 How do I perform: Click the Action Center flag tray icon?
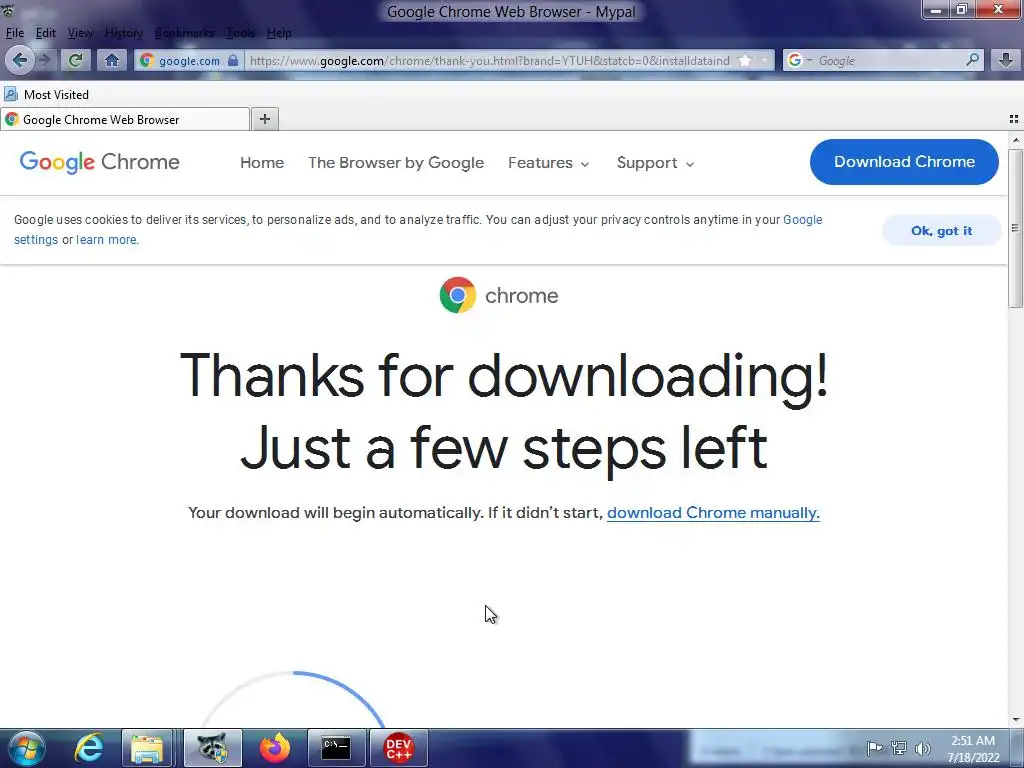pyautogui.click(x=874, y=748)
